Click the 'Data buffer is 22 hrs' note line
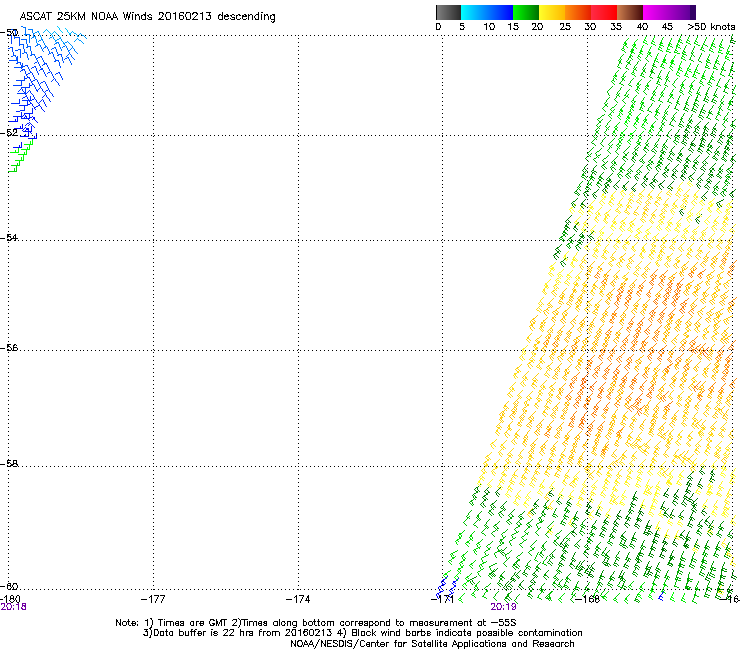The width and height of the screenshot is (740, 650). (x=362, y=633)
